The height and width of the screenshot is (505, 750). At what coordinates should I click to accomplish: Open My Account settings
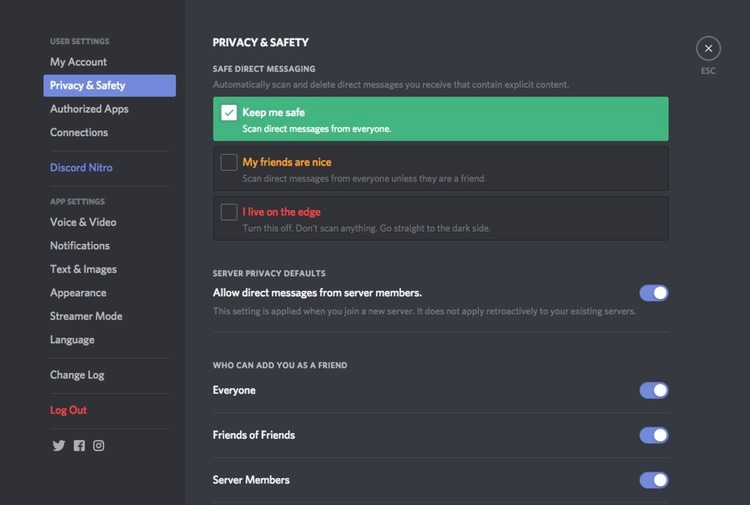78,62
